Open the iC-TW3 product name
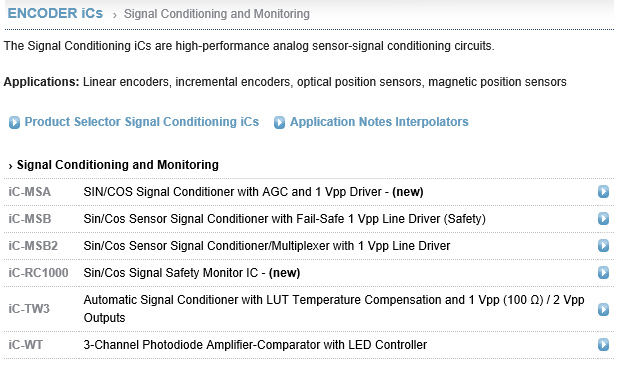The height and width of the screenshot is (383, 619). pos(29,308)
